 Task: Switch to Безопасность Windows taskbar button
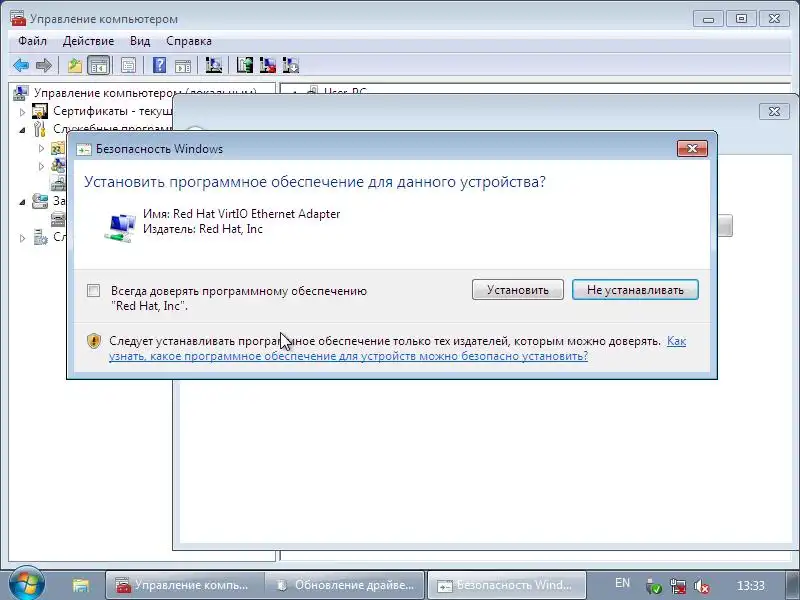click(x=507, y=585)
